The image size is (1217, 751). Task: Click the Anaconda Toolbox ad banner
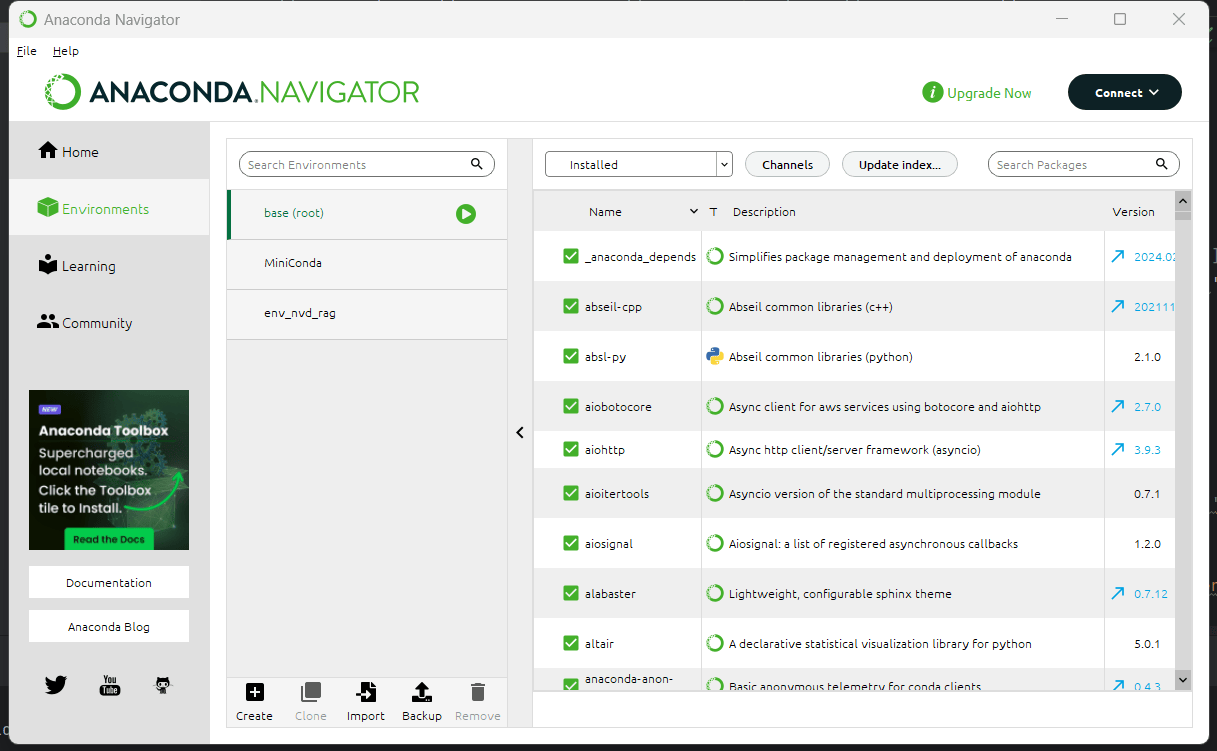pyautogui.click(x=109, y=469)
